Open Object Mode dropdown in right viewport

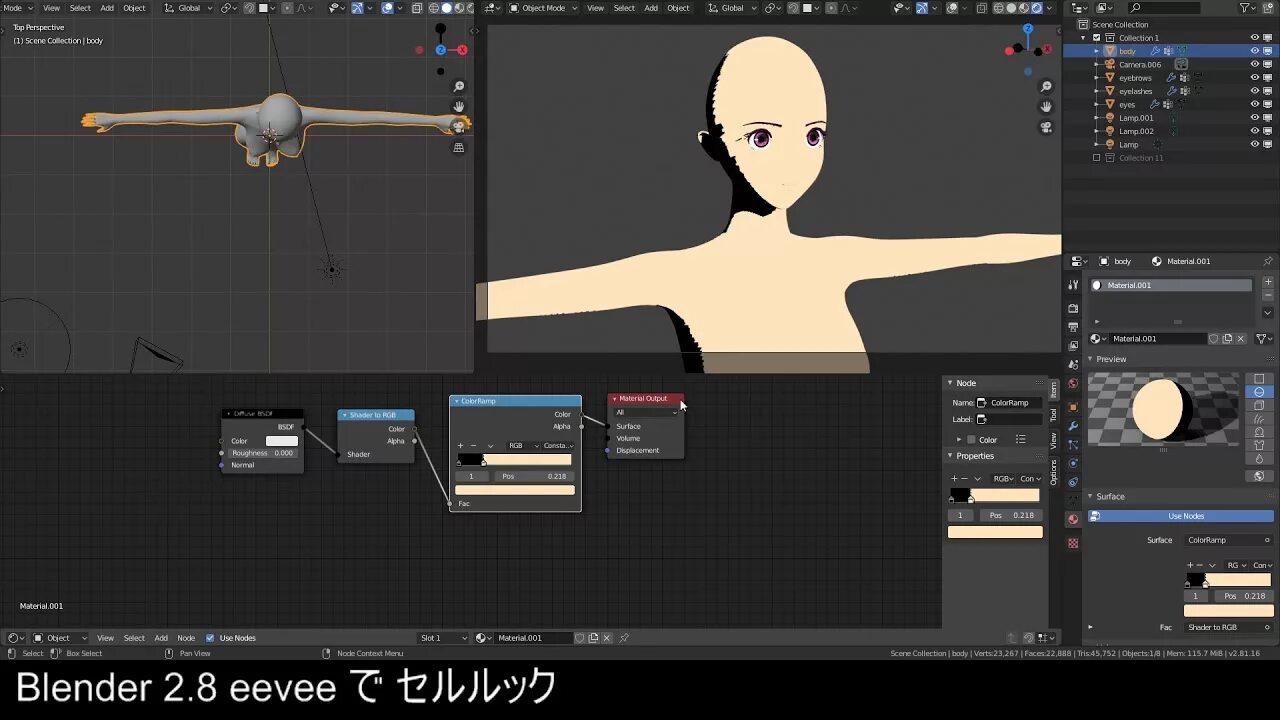pos(543,8)
